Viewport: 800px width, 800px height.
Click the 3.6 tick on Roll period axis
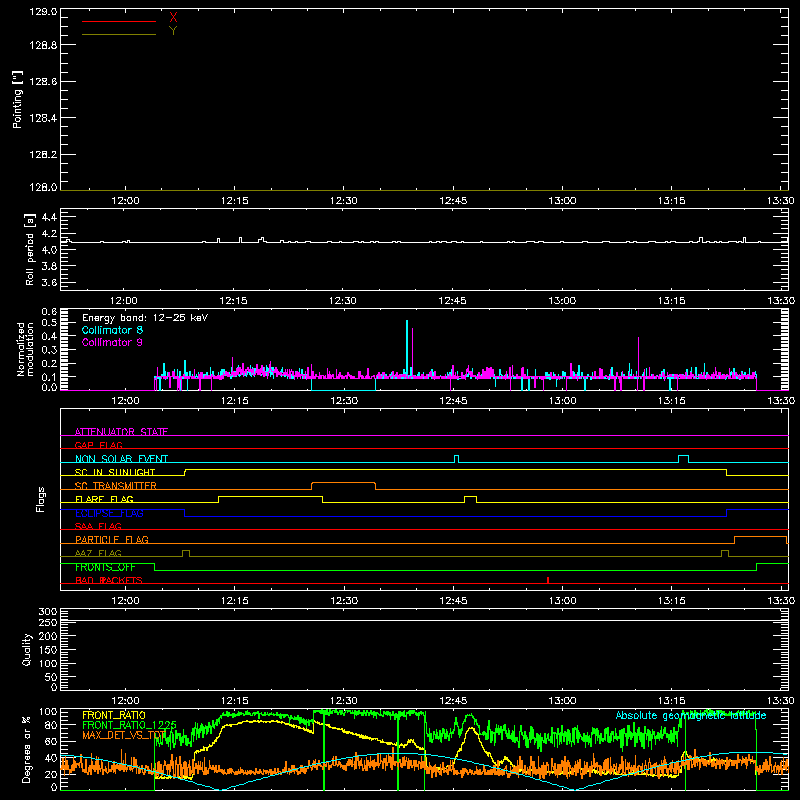49,282
